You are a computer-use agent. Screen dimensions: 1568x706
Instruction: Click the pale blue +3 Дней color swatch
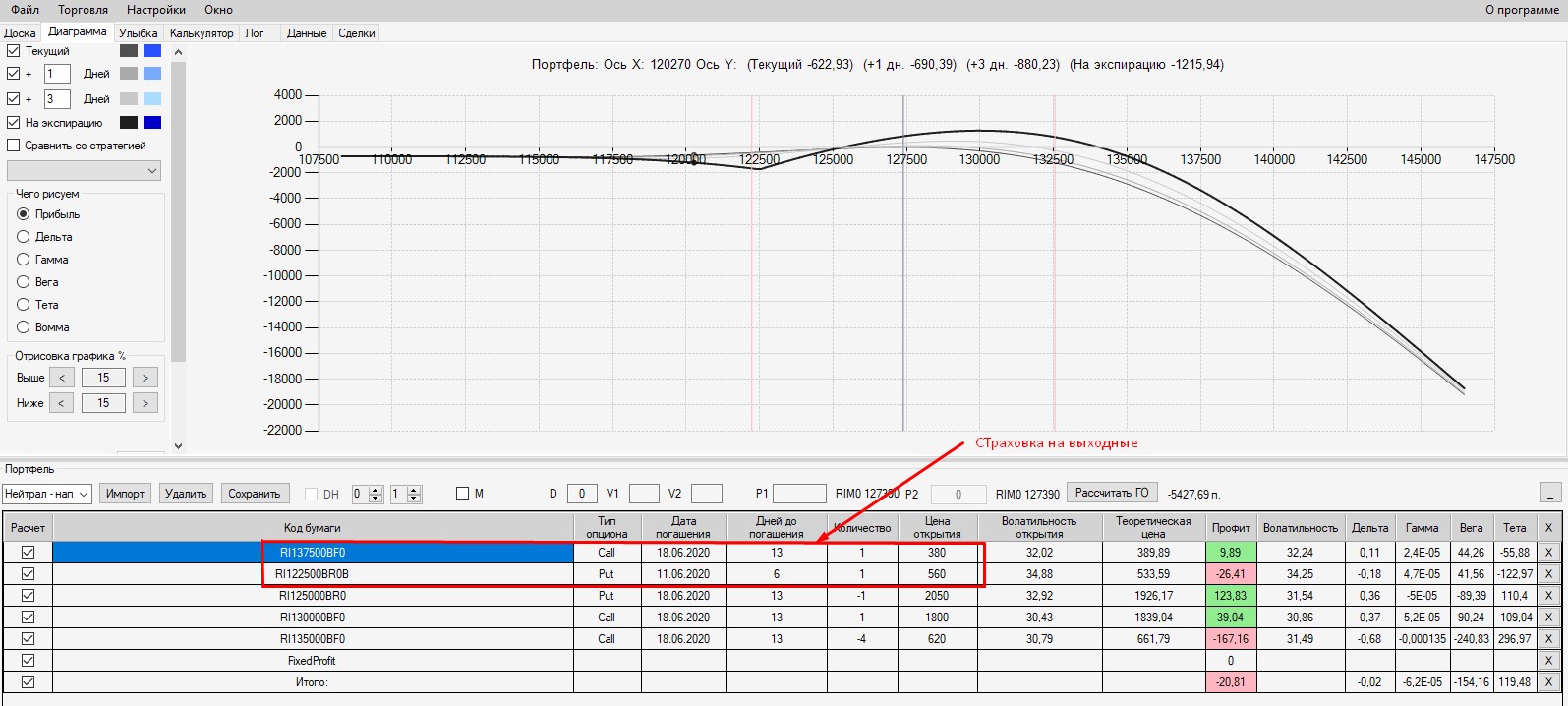(x=152, y=99)
